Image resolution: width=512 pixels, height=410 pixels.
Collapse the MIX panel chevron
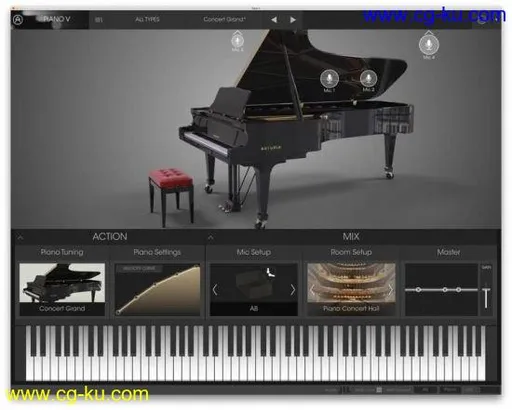tap(211, 237)
